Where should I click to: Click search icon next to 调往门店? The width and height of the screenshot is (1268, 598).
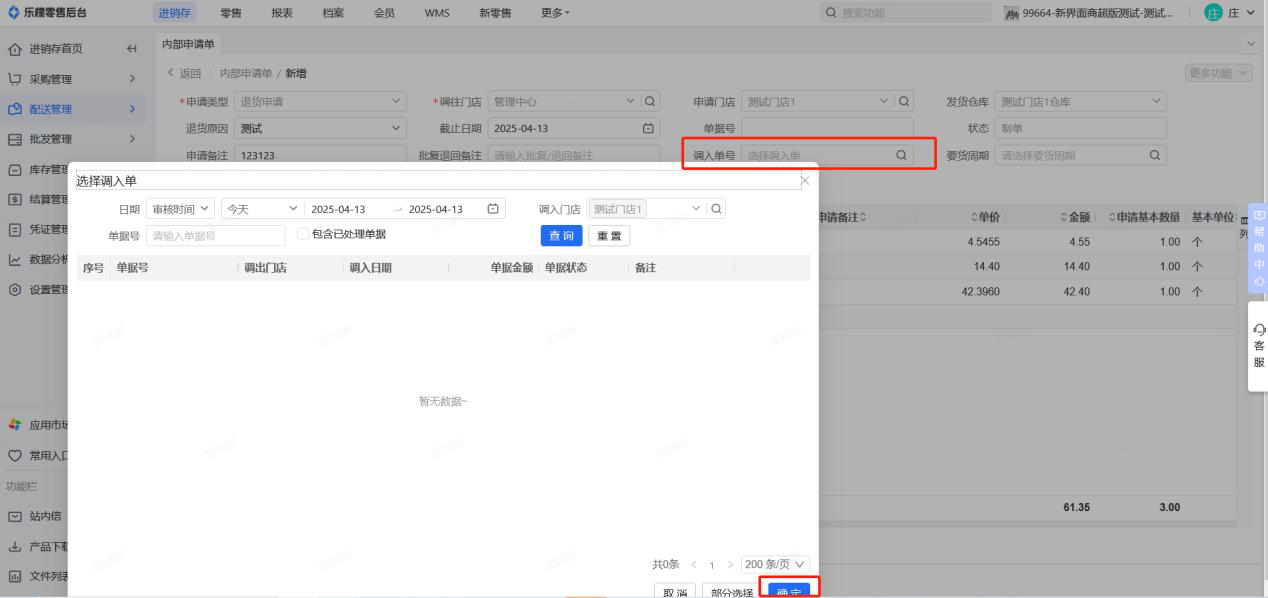coord(650,101)
